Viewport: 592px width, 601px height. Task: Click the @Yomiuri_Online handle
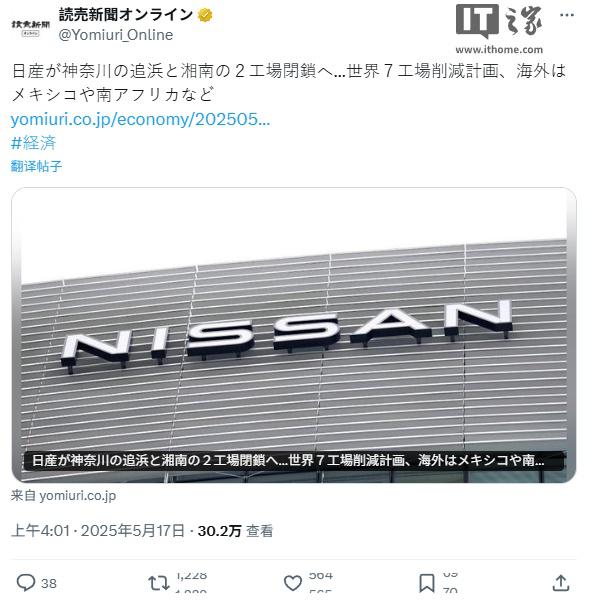click(116, 35)
